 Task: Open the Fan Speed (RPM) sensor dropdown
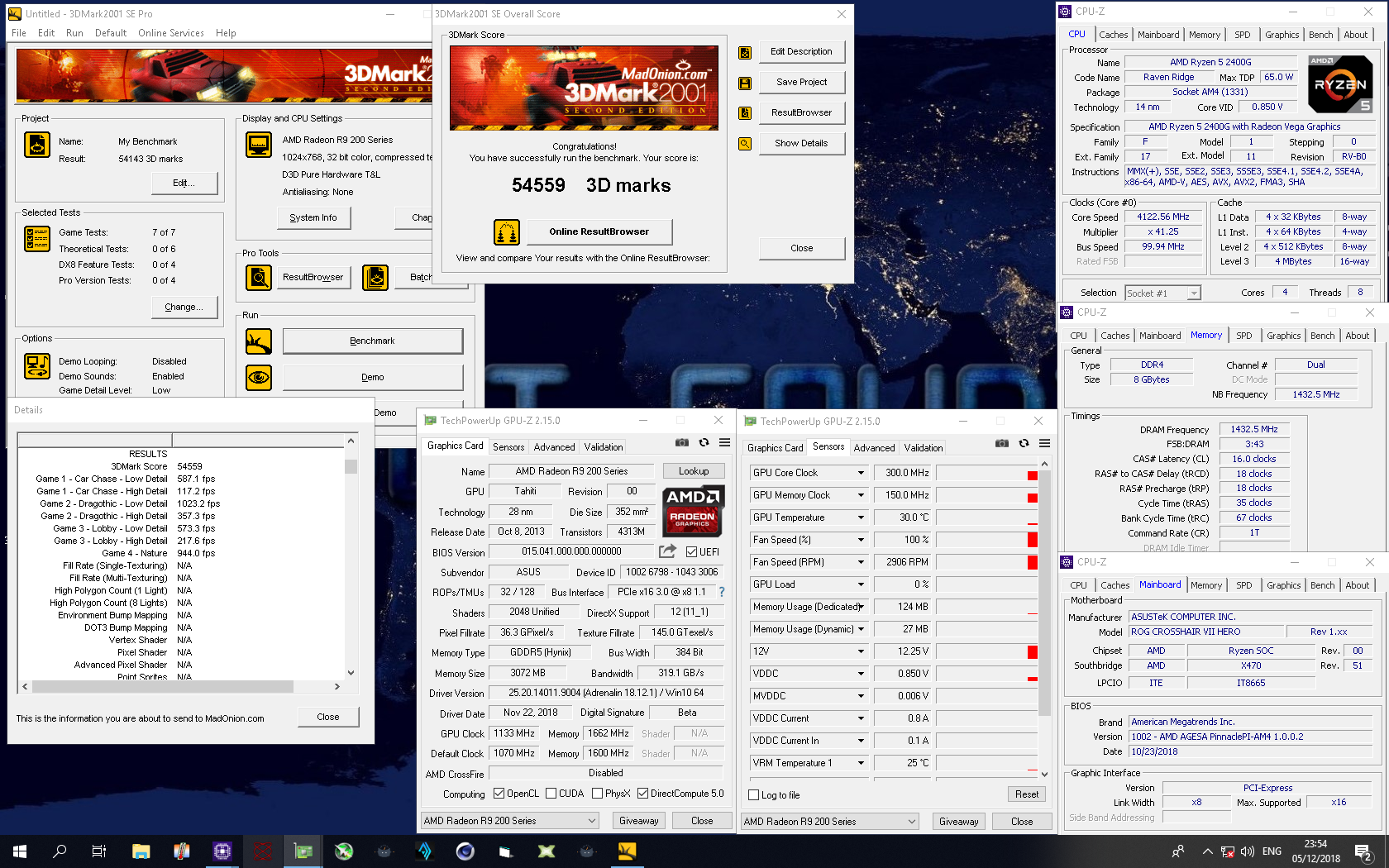point(861,562)
